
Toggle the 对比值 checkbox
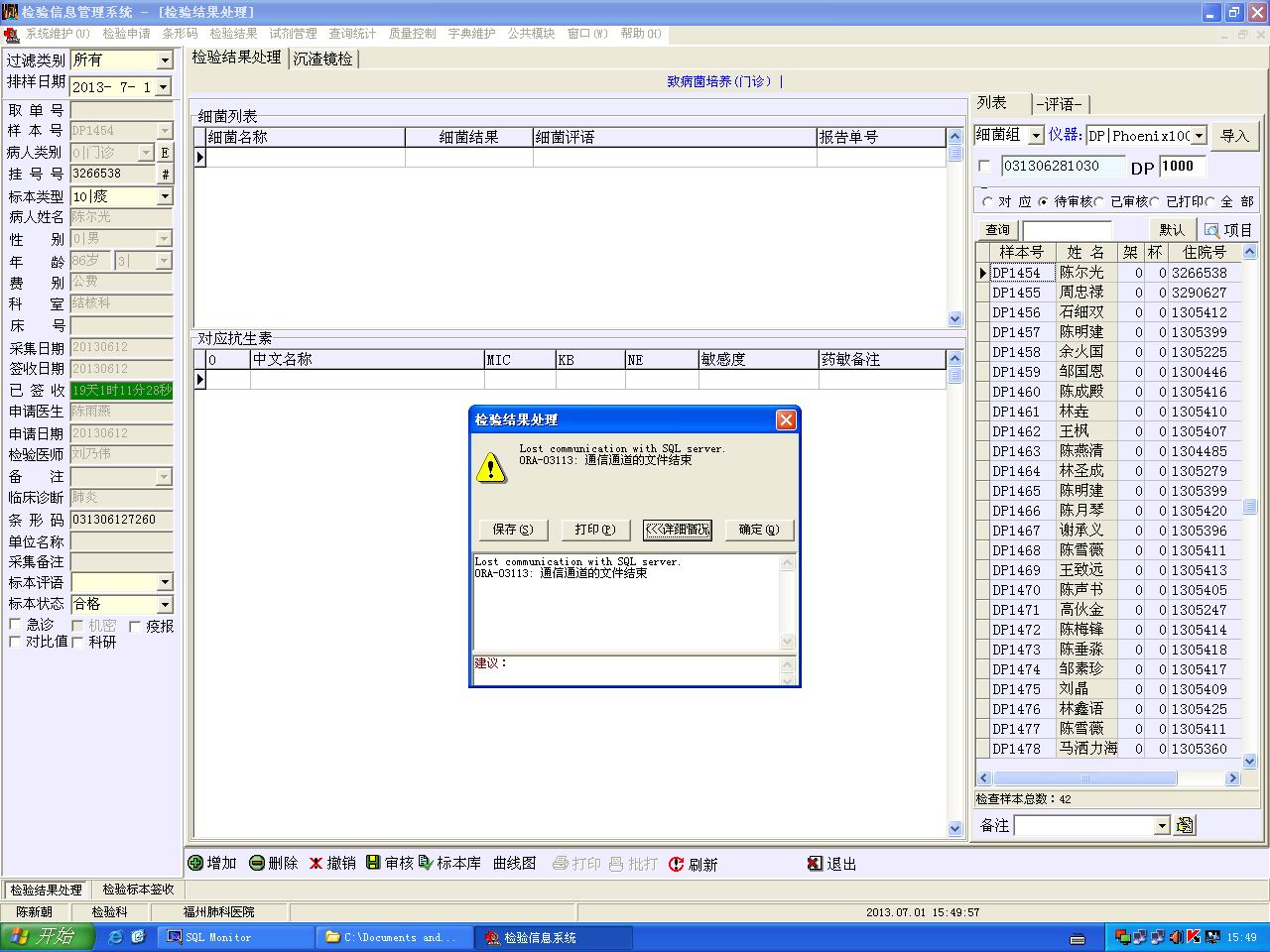(x=15, y=642)
